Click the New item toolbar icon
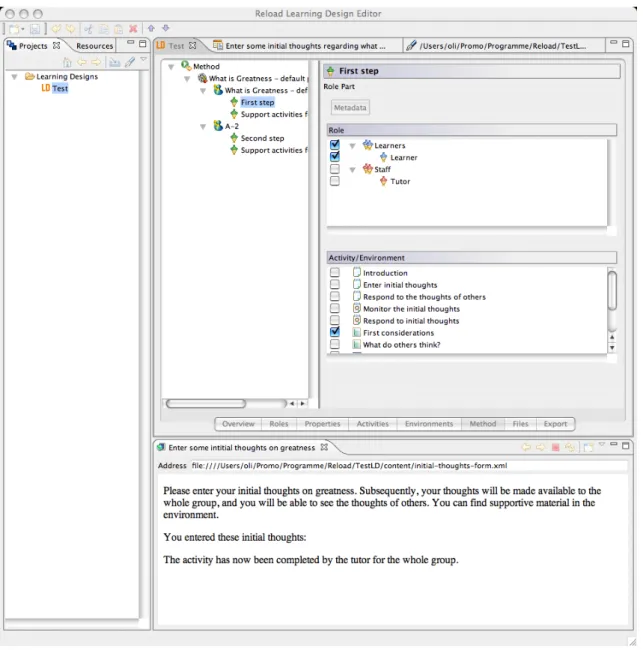 tap(14, 29)
